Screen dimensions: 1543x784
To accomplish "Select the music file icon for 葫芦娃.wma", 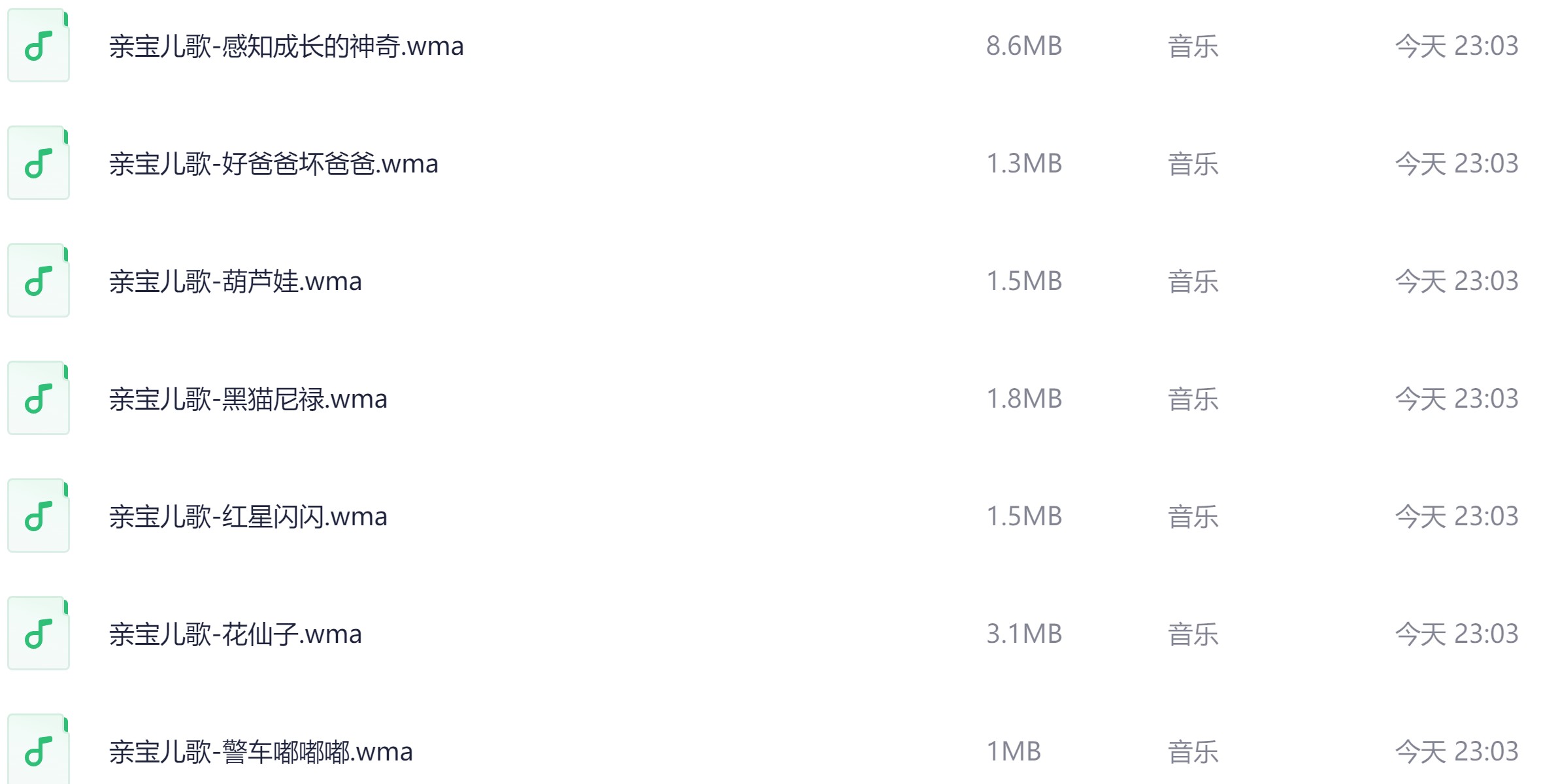I will pos(39,280).
